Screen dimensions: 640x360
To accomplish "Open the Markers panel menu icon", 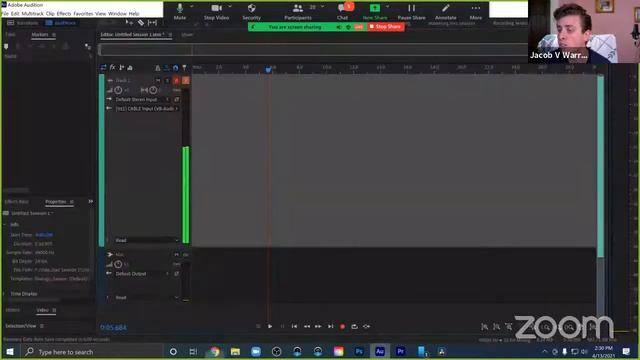I will (x=54, y=35).
